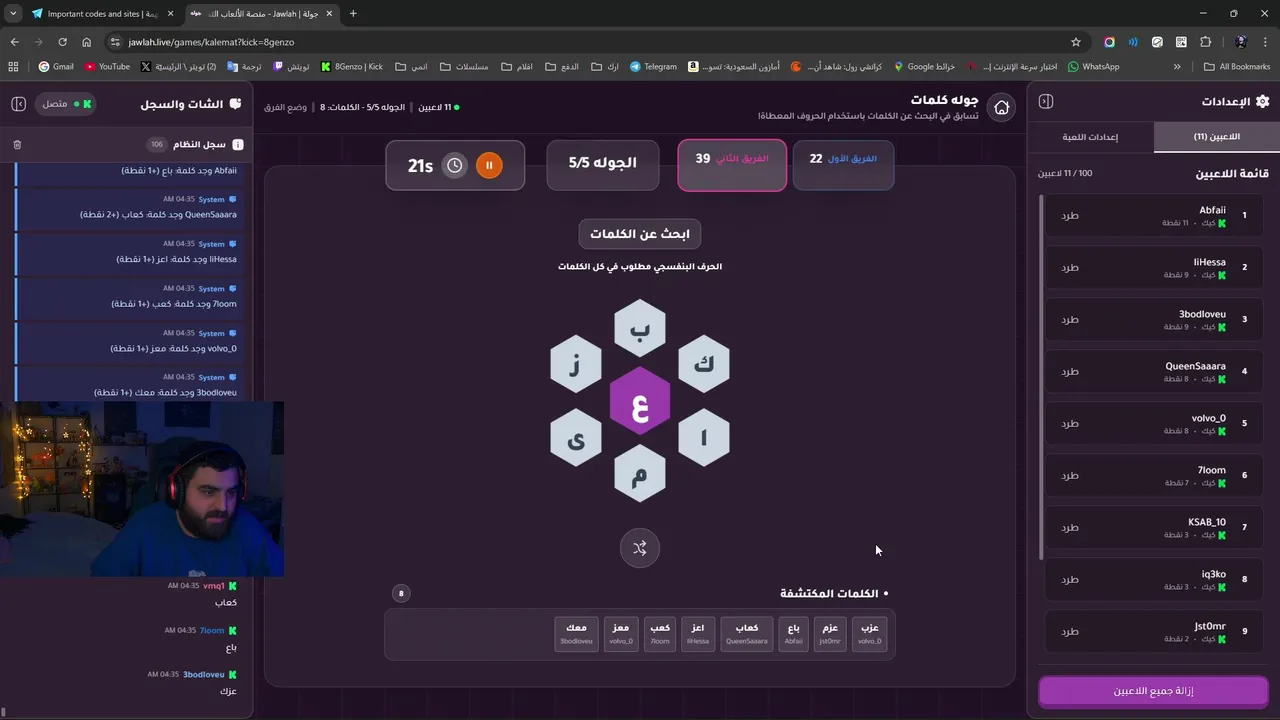This screenshot has height=720, width=1280.
Task: Open the settings gear icon
Action: tap(1262, 101)
